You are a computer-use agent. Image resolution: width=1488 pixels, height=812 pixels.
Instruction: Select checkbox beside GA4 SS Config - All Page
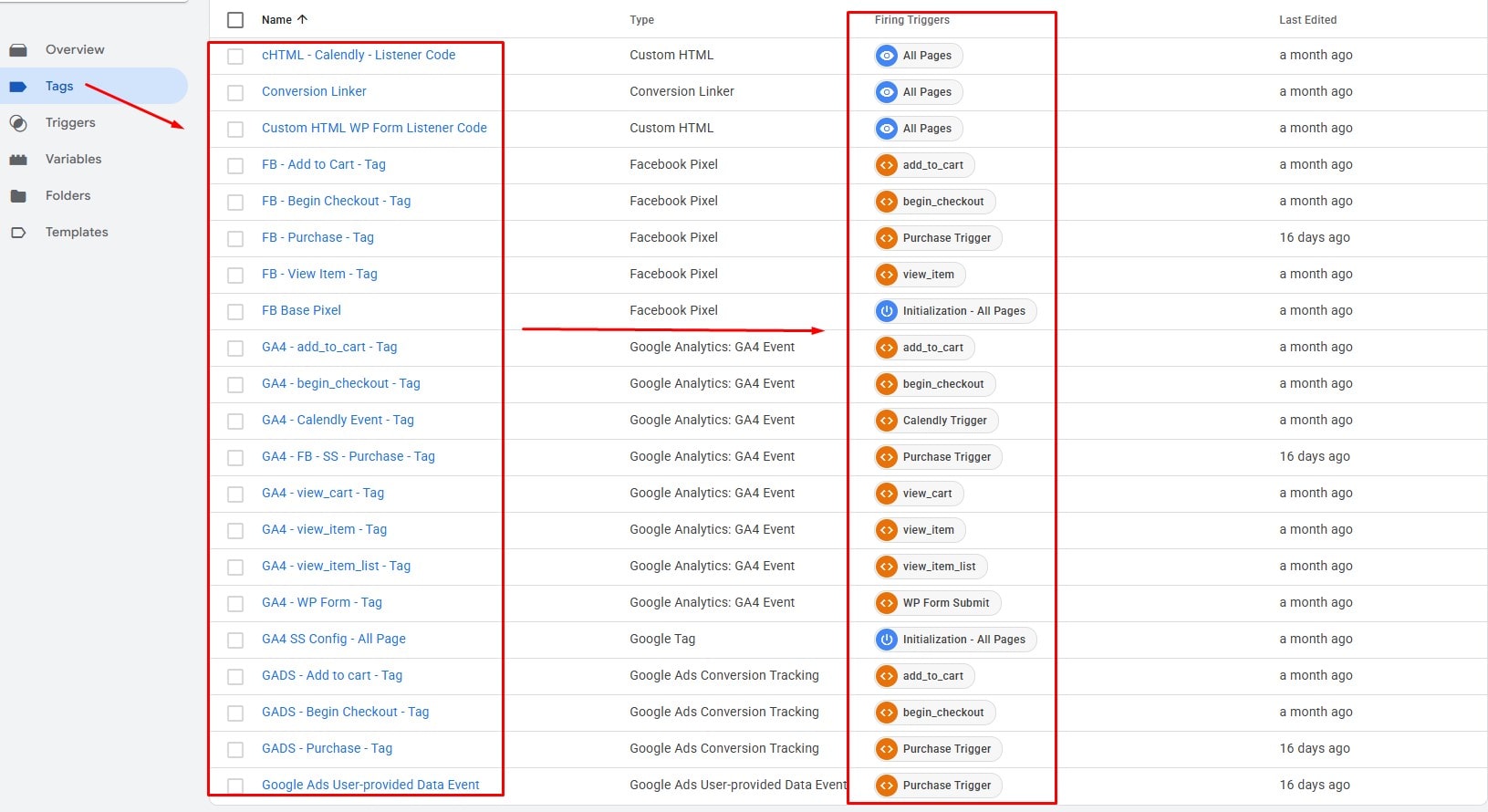pos(235,640)
